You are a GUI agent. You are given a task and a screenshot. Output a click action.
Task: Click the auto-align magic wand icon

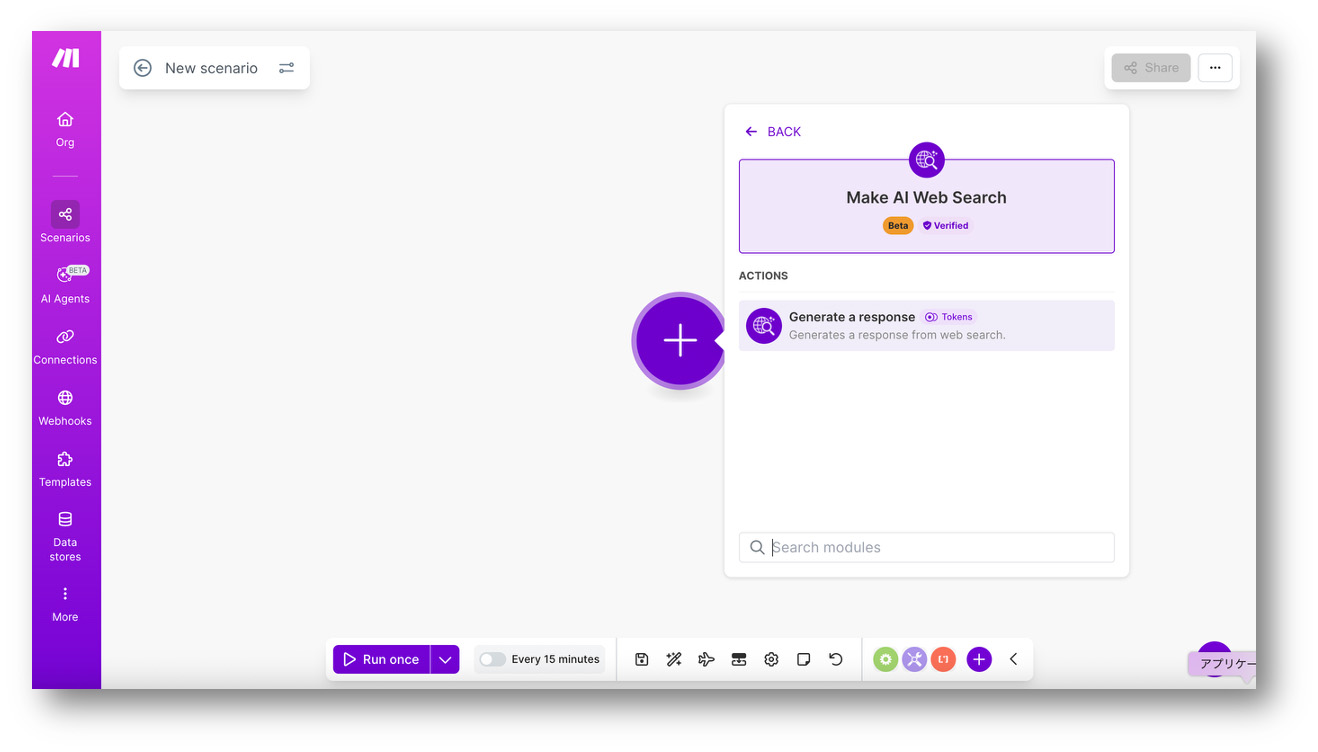click(674, 659)
